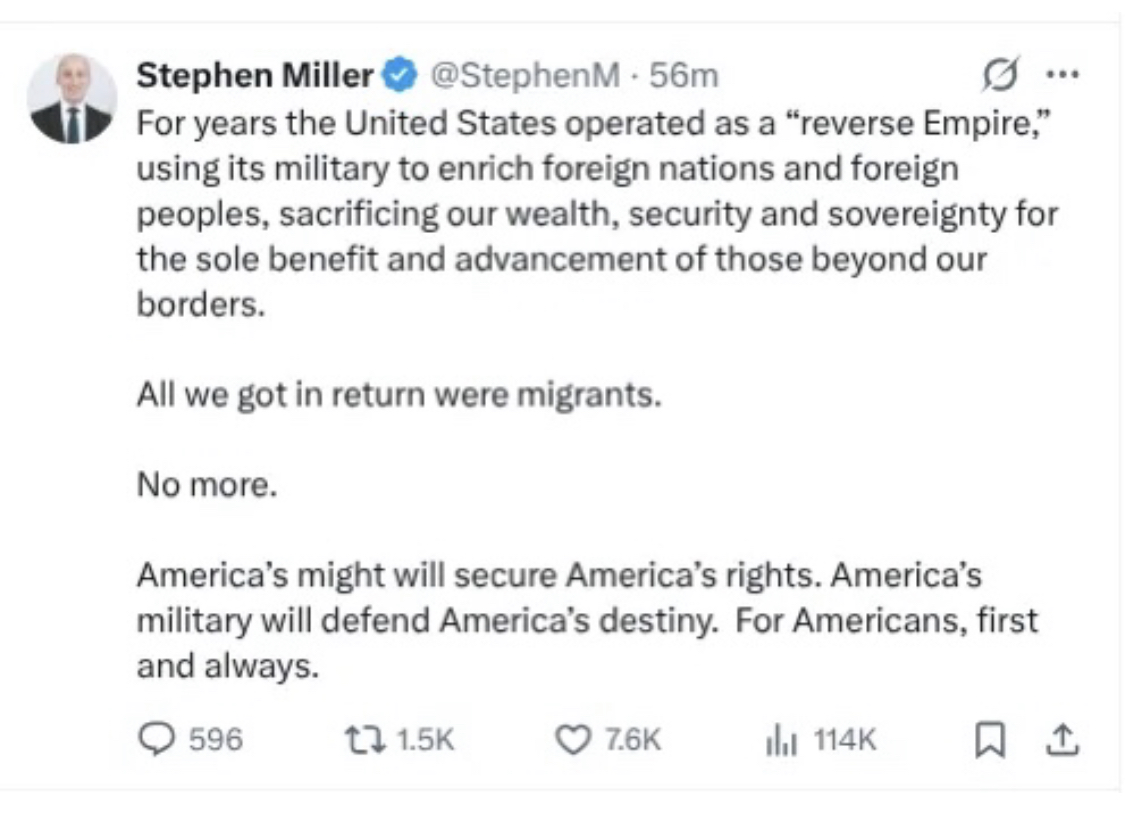Open Stephen Miller's profile picture
1125x826 pixels.
71,98
